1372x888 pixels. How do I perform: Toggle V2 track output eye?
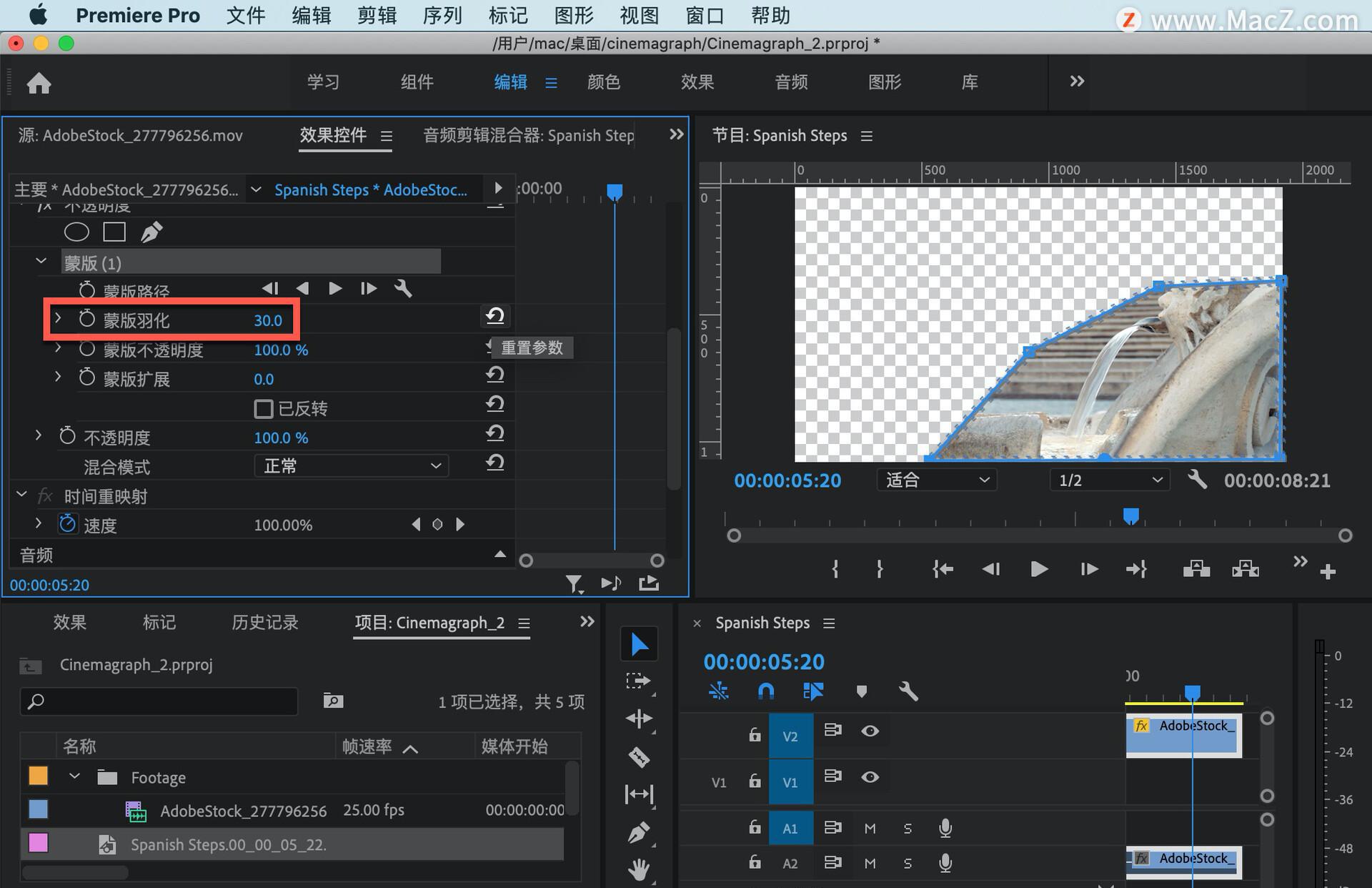(x=870, y=731)
